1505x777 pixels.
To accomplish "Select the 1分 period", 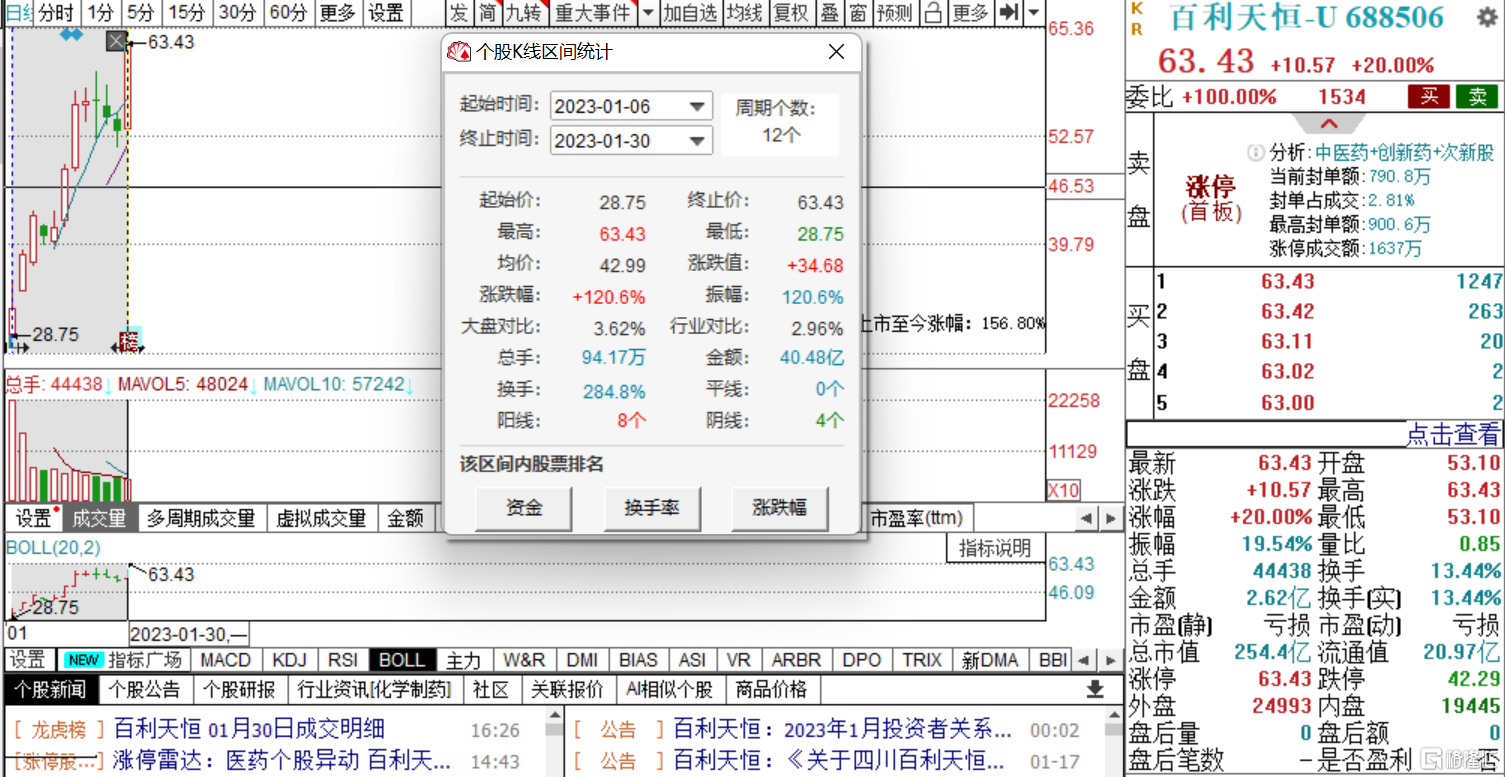I will point(99,13).
